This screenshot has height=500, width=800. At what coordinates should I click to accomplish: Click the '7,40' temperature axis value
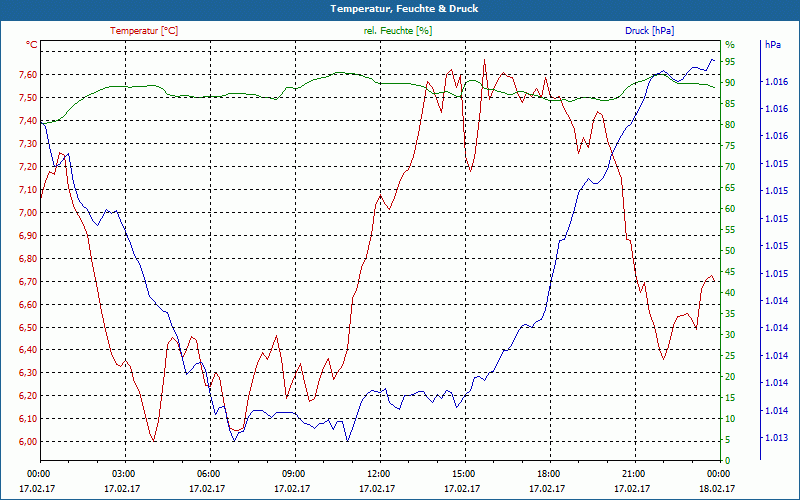click(x=28, y=121)
